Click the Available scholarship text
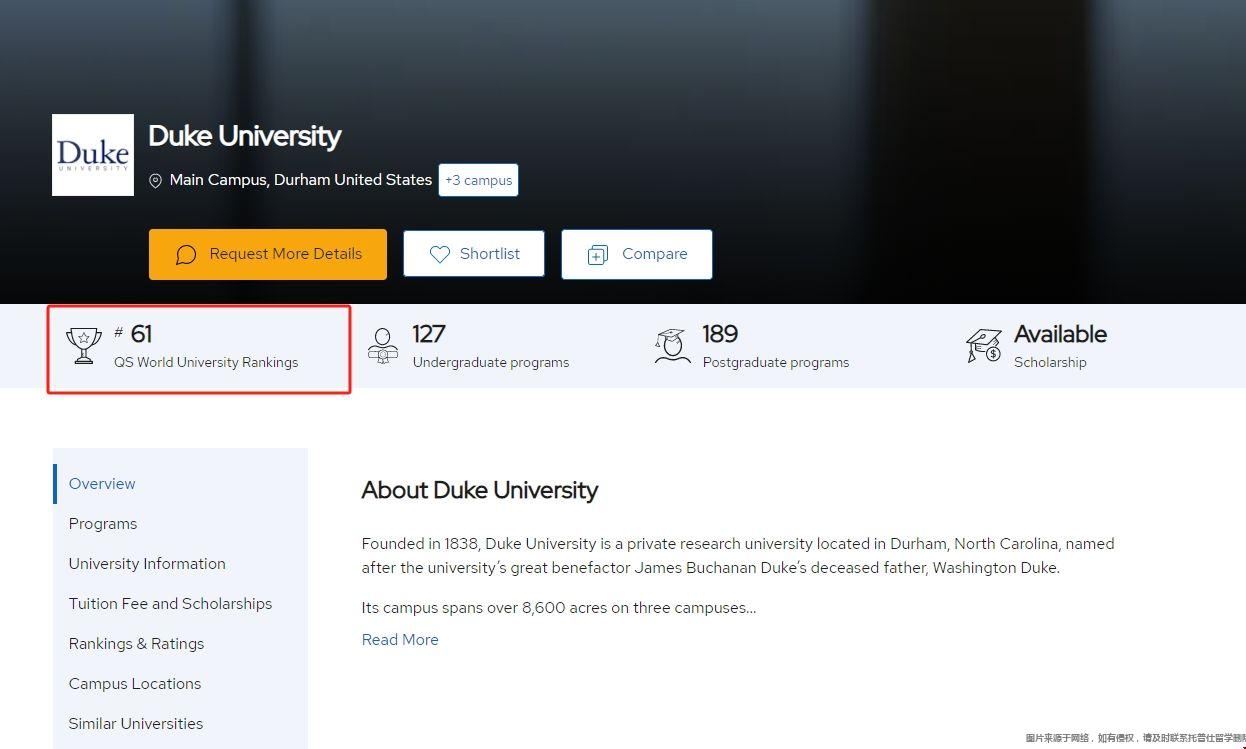Viewport: 1246px width, 749px height. pyautogui.click(x=1060, y=333)
